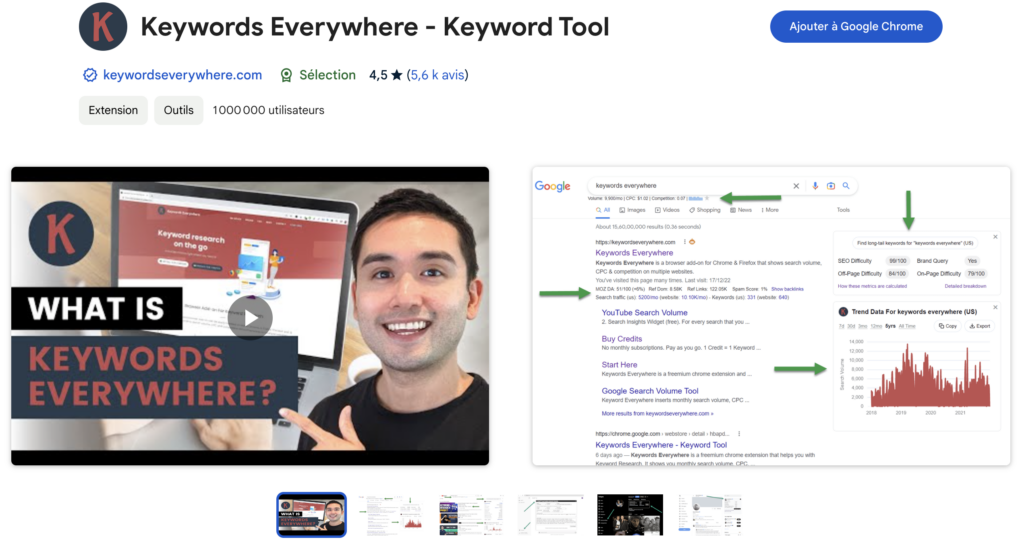This screenshot has width=1024, height=556.
Task: Play the promo video
Action: click(250, 317)
